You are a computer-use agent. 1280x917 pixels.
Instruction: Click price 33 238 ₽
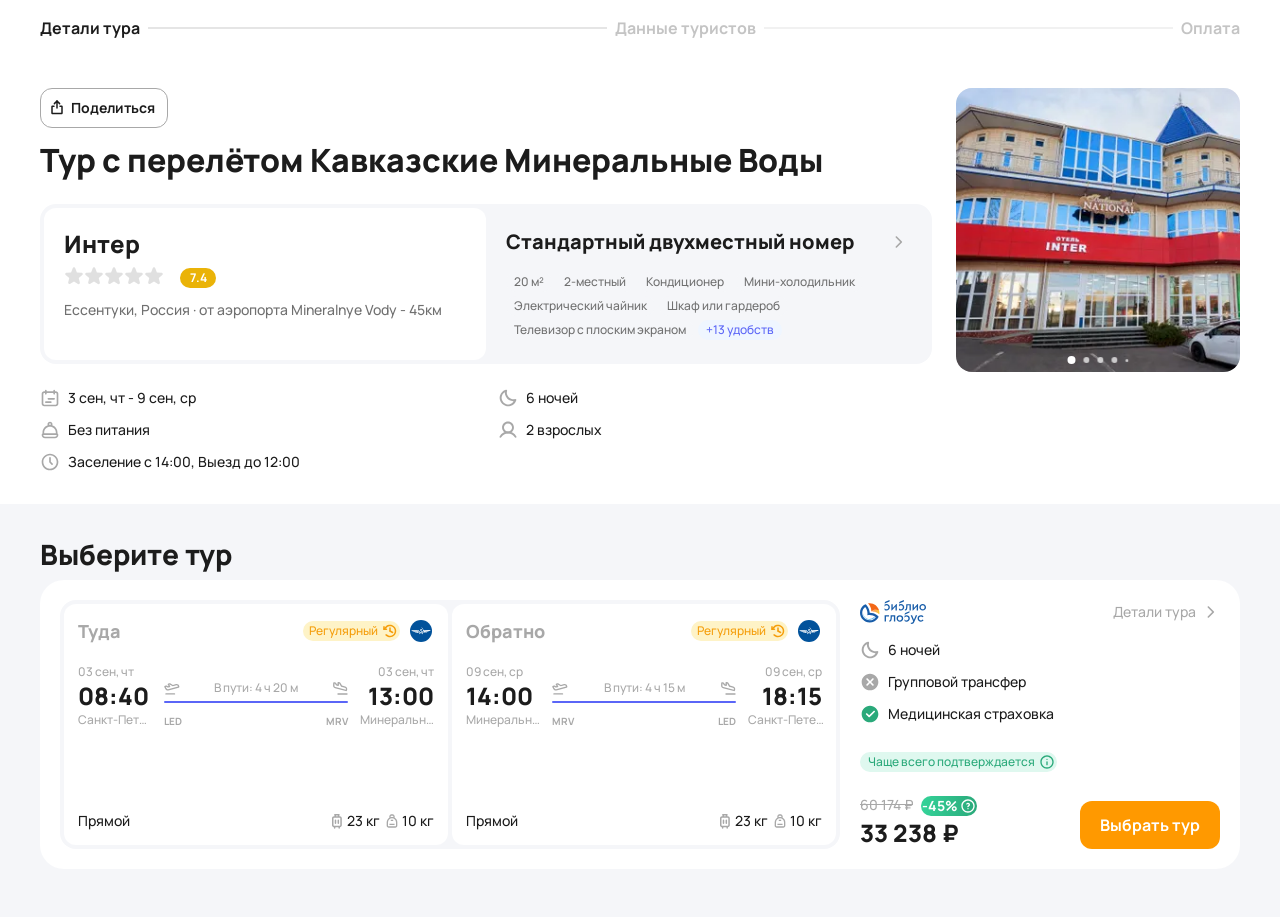point(909,833)
